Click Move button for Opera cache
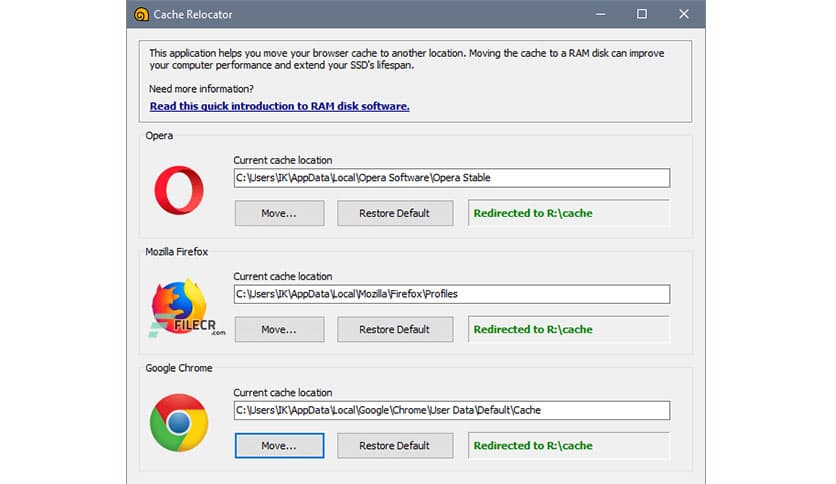 coord(279,213)
